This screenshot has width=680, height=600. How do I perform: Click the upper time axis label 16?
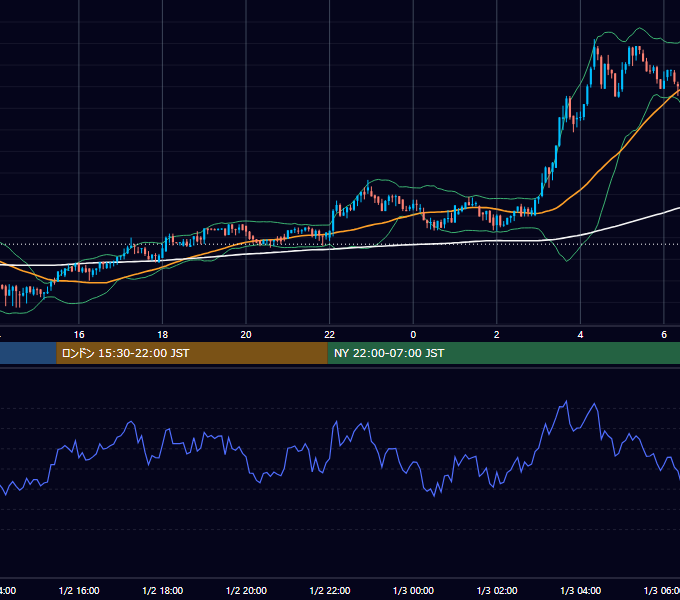click(79, 334)
